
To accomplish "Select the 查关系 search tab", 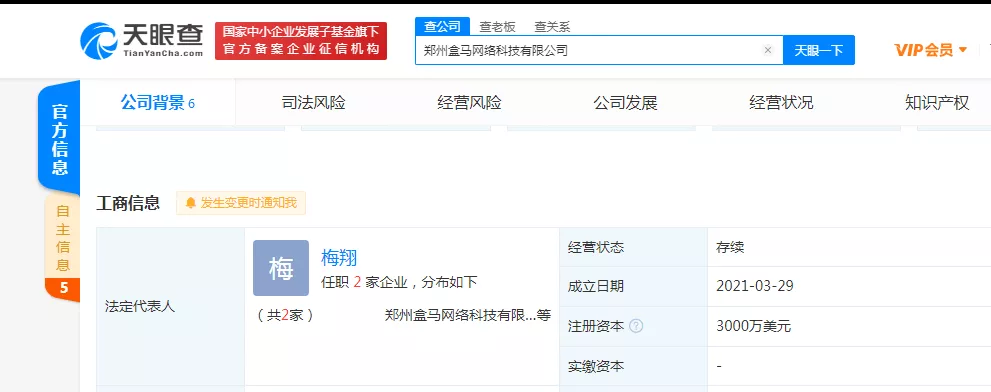I will pyautogui.click(x=552, y=27).
